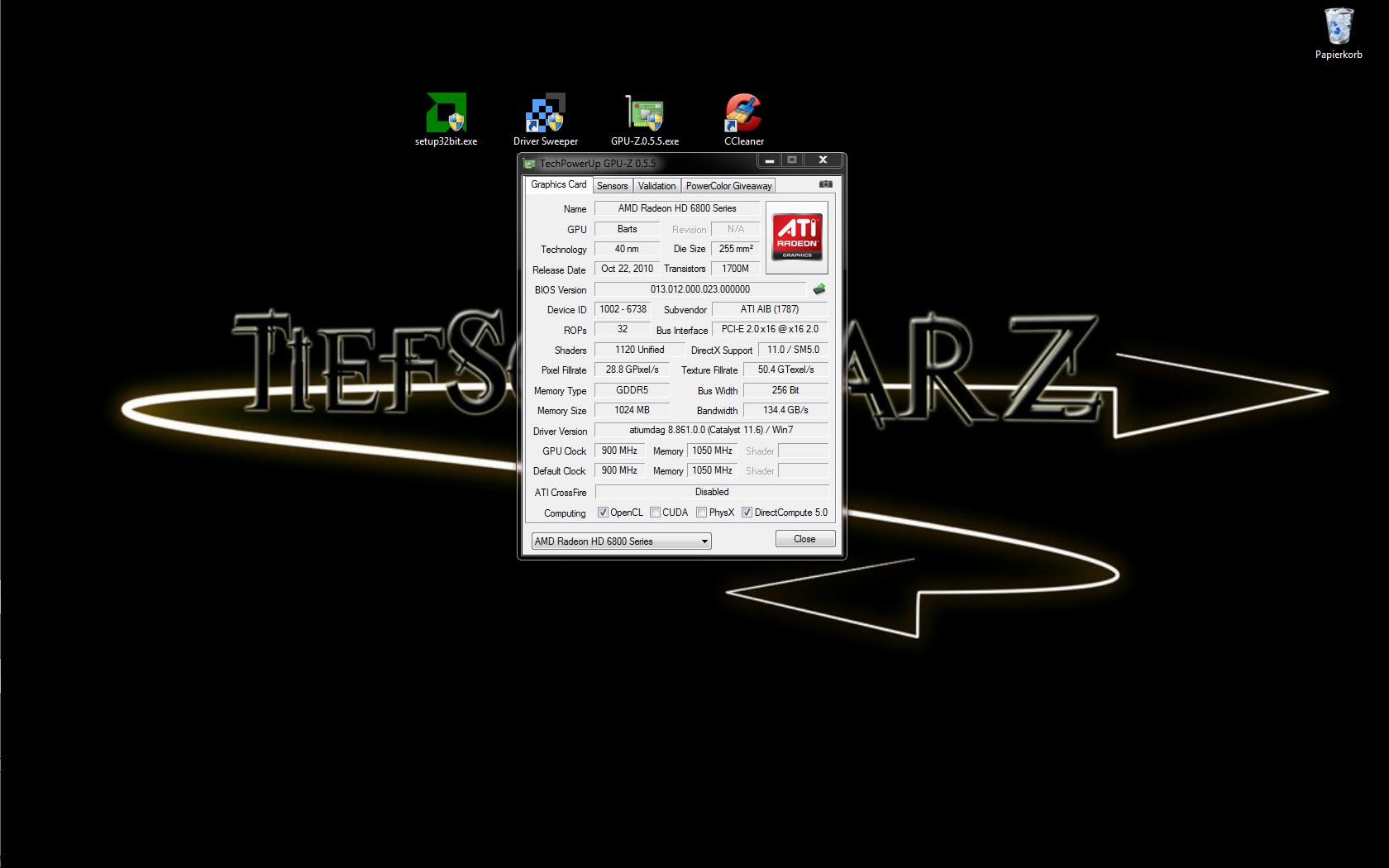Click the Technology value 40 nm
The width and height of the screenshot is (1389, 868).
[x=627, y=249]
